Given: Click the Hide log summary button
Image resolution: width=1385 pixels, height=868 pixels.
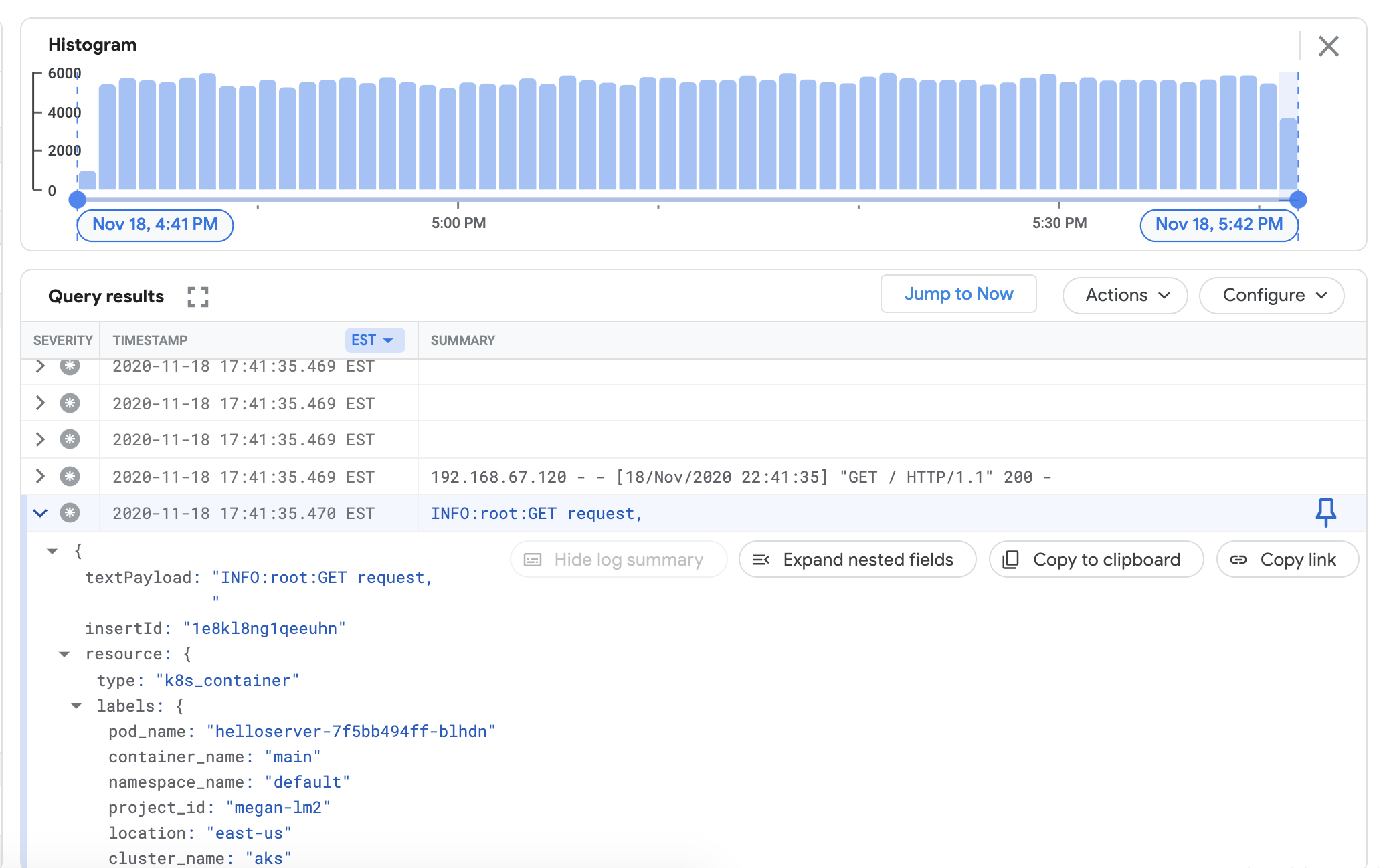Looking at the screenshot, I should (x=618, y=558).
